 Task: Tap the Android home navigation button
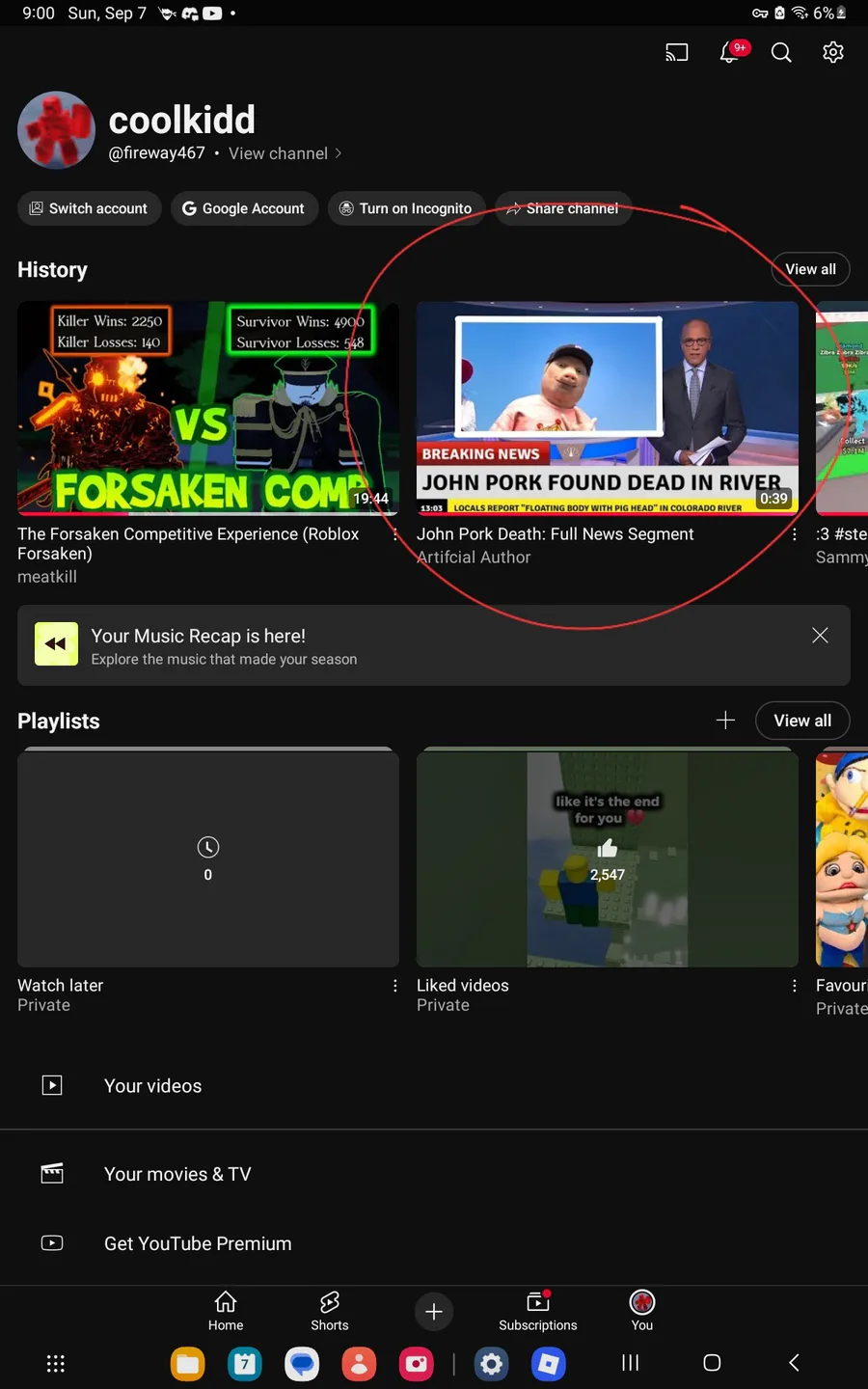[712, 1363]
